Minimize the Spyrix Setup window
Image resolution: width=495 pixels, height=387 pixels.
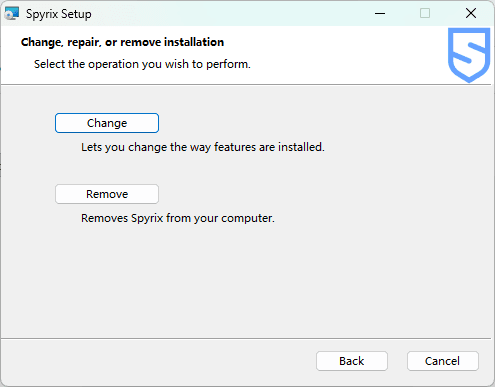tap(380, 13)
